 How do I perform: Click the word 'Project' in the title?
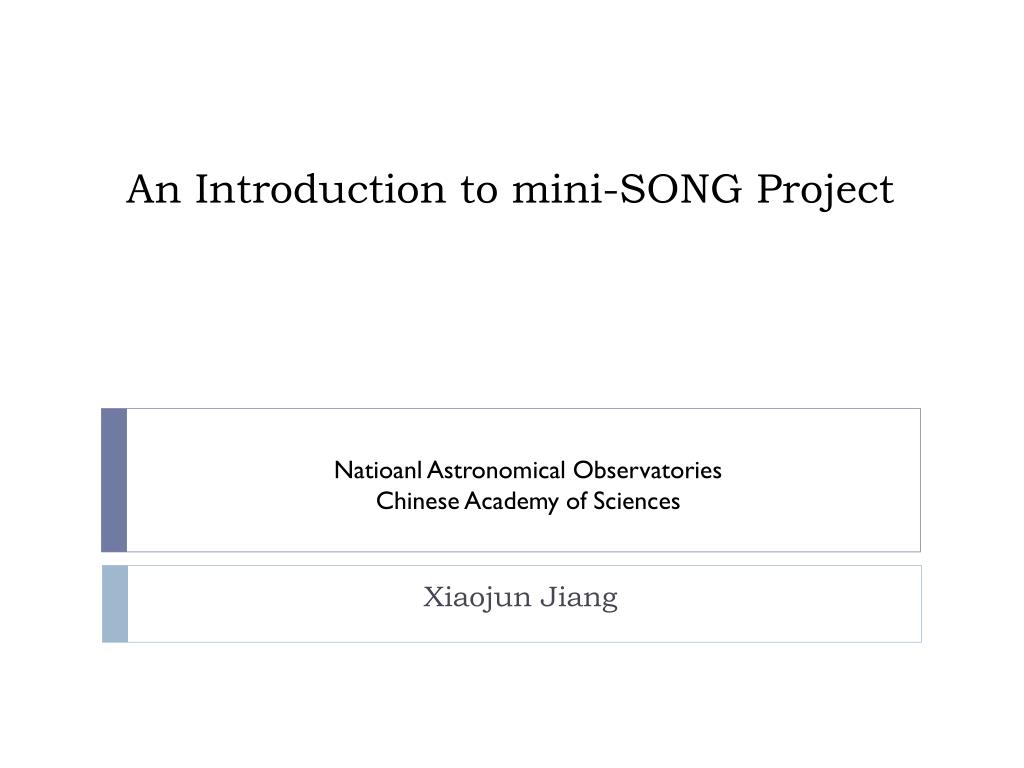coord(825,191)
